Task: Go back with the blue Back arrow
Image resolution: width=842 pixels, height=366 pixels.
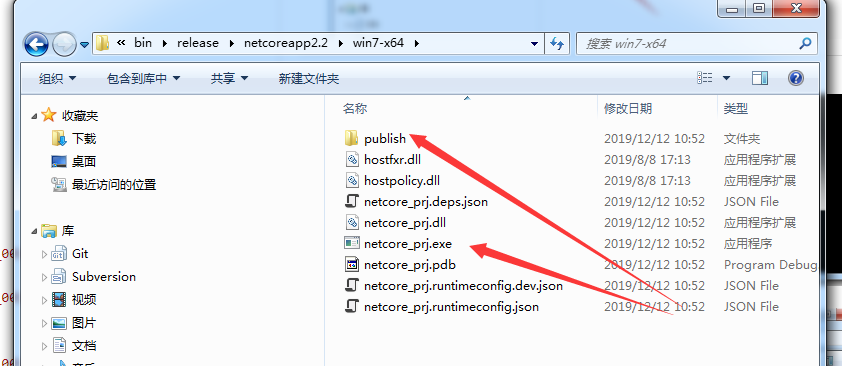Action: click(x=37, y=44)
